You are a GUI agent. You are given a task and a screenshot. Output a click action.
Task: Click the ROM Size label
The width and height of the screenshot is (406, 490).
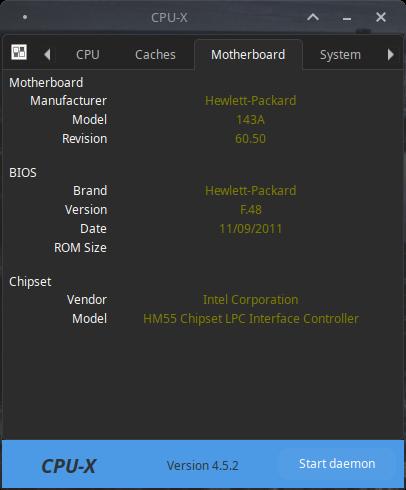tap(80, 248)
